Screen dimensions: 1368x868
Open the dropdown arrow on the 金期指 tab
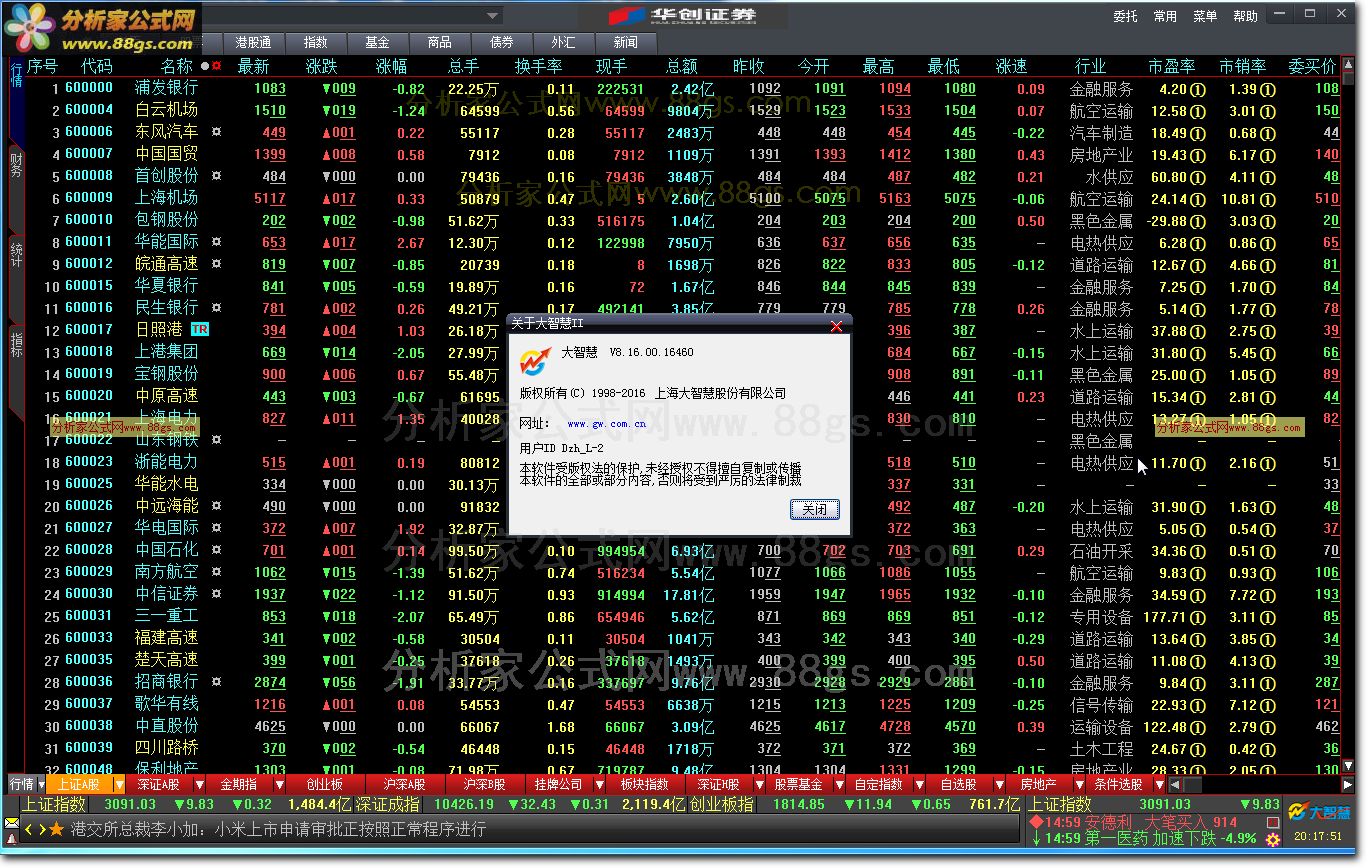click(x=282, y=785)
